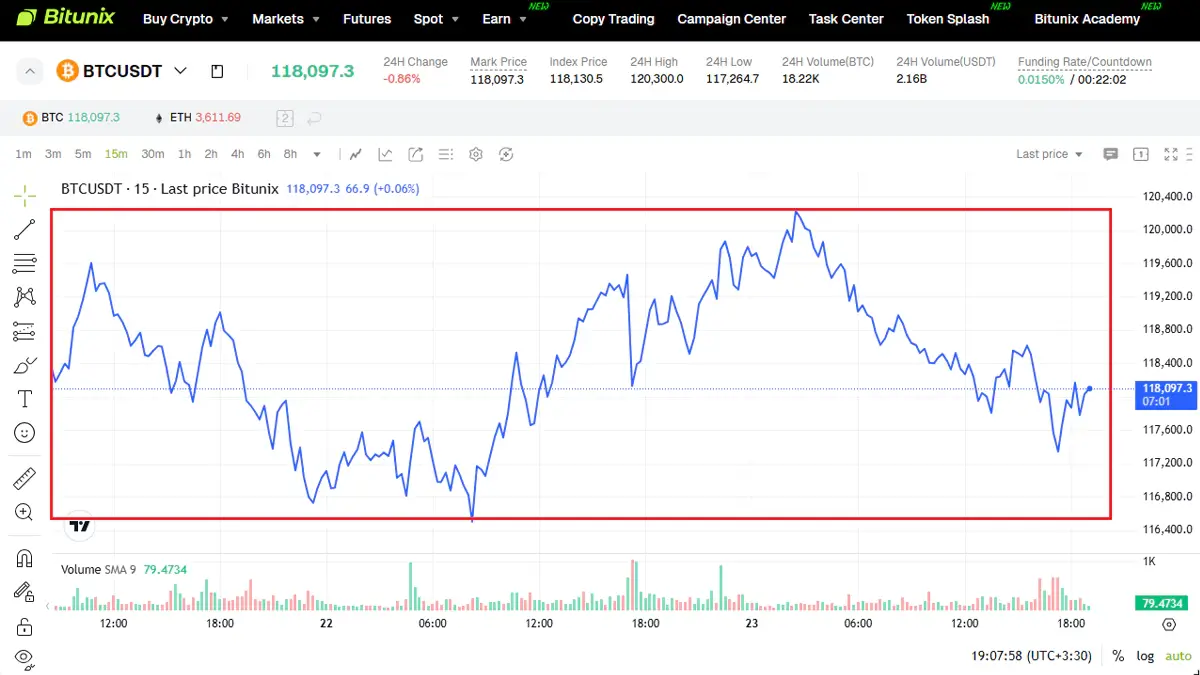
Task: Select the trend line drawing tool
Action: click(24, 230)
